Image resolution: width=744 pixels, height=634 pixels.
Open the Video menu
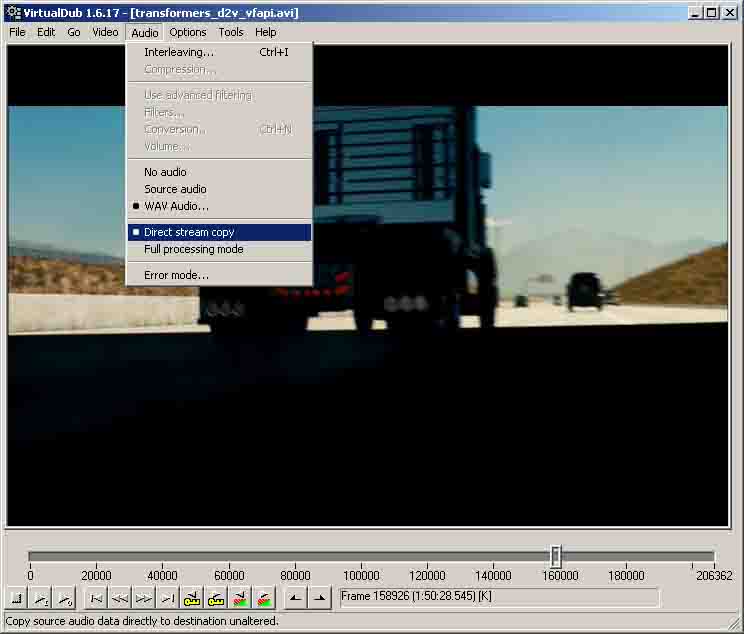click(105, 32)
